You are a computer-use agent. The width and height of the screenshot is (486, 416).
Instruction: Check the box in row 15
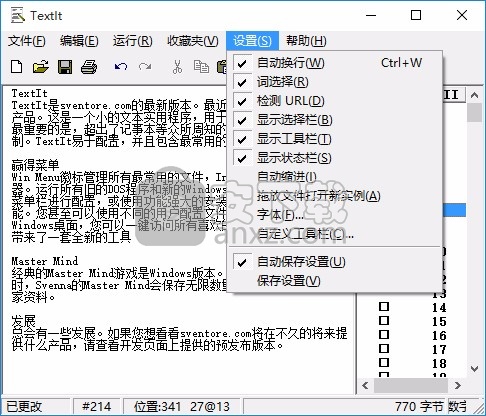pos(384,320)
